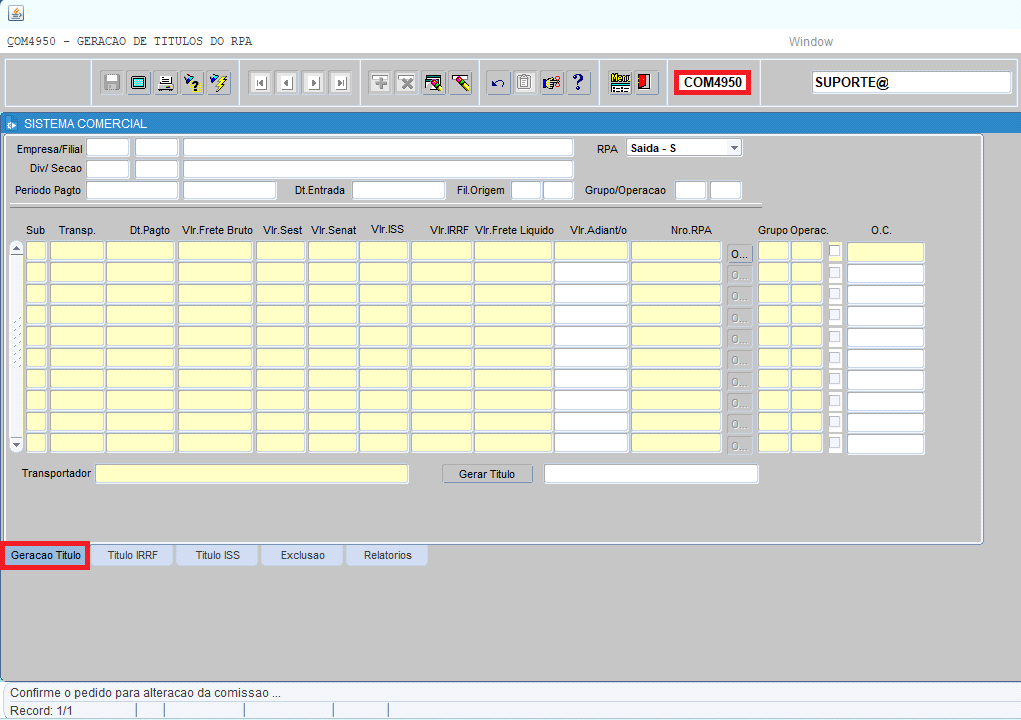1021x720 pixels.
Task: Click the 'SISTEMA COMERCIAL' title text
Action: tap(85, 124)
